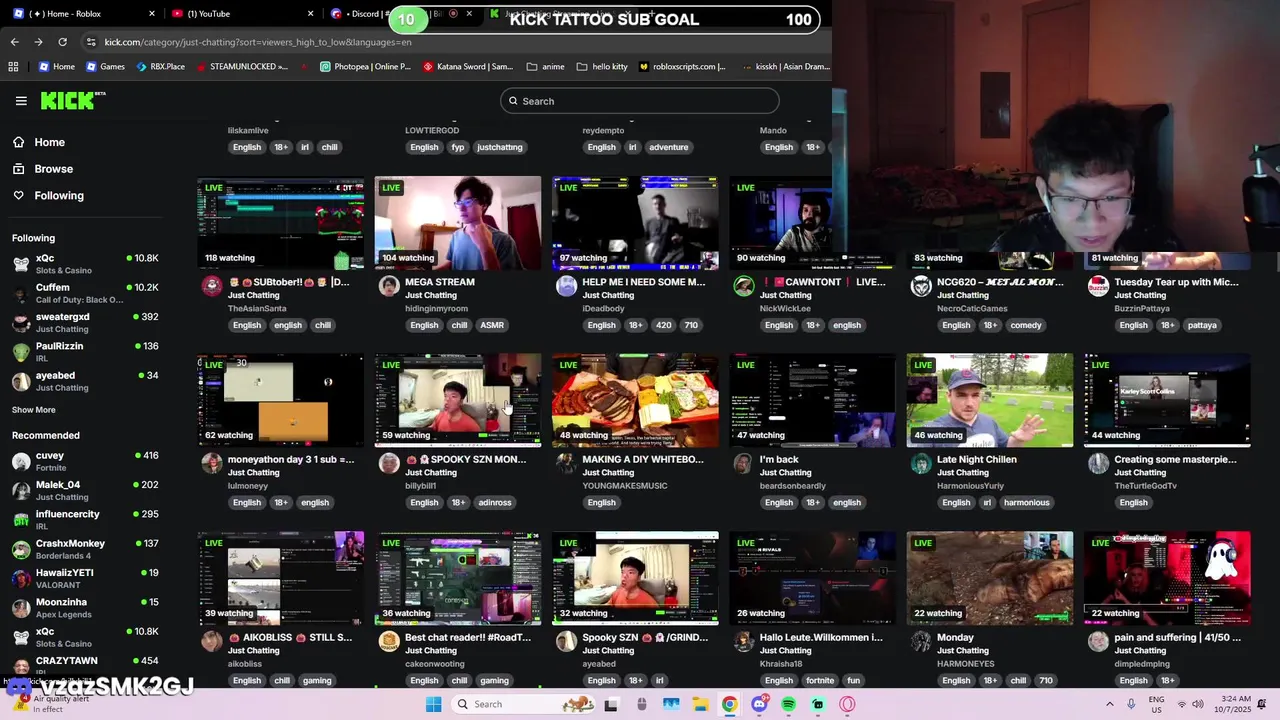Screen dimensions: 1280x720
Task: Click the NickWickLee channel avatar
Action: click(743, 286)
